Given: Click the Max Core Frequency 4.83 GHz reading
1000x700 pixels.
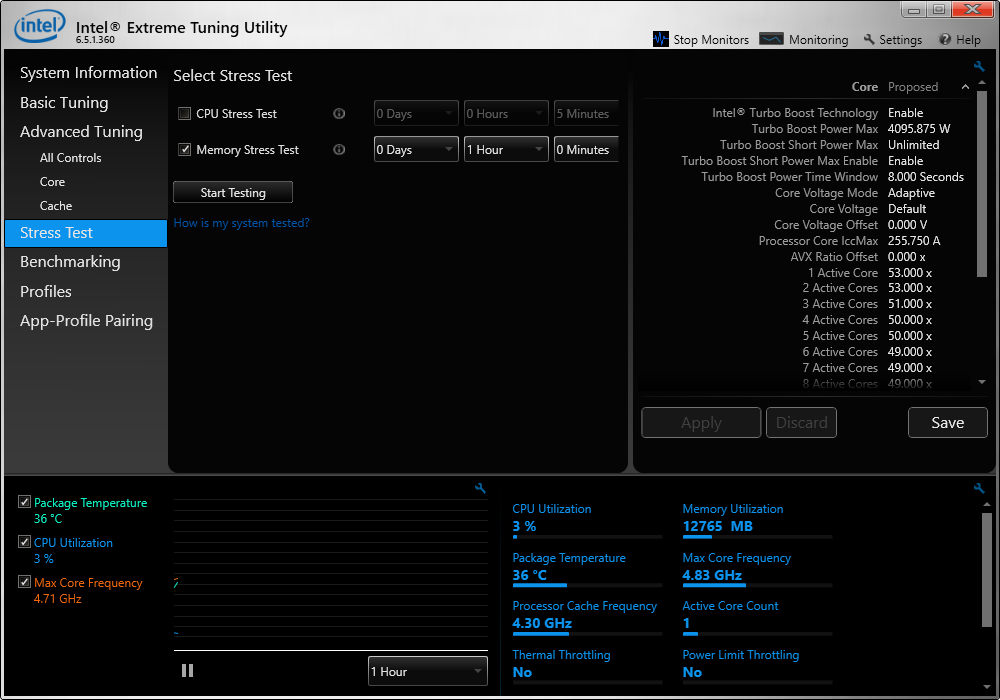Looking at the screenshot, I should tap(712, 575).
